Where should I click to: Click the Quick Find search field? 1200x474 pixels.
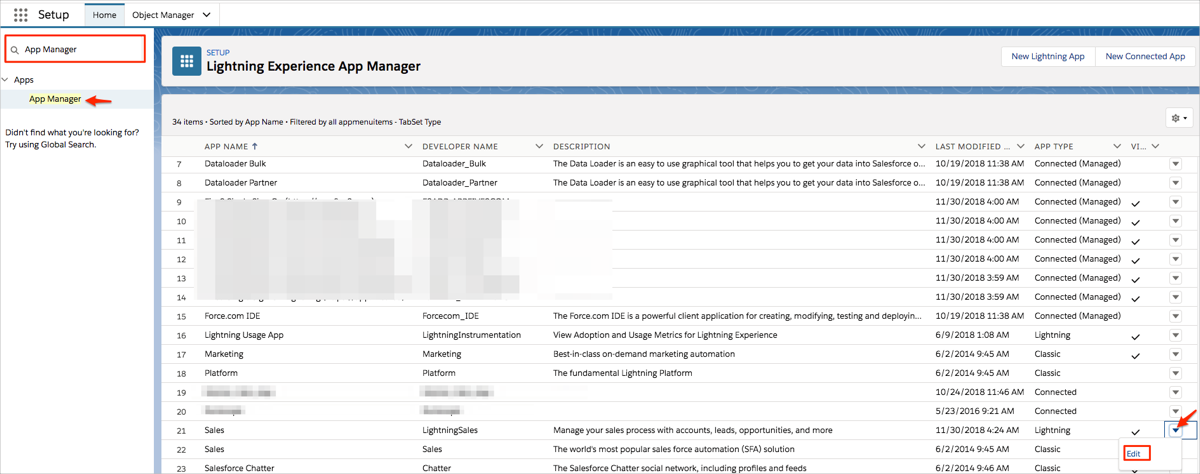coord(82,49)
